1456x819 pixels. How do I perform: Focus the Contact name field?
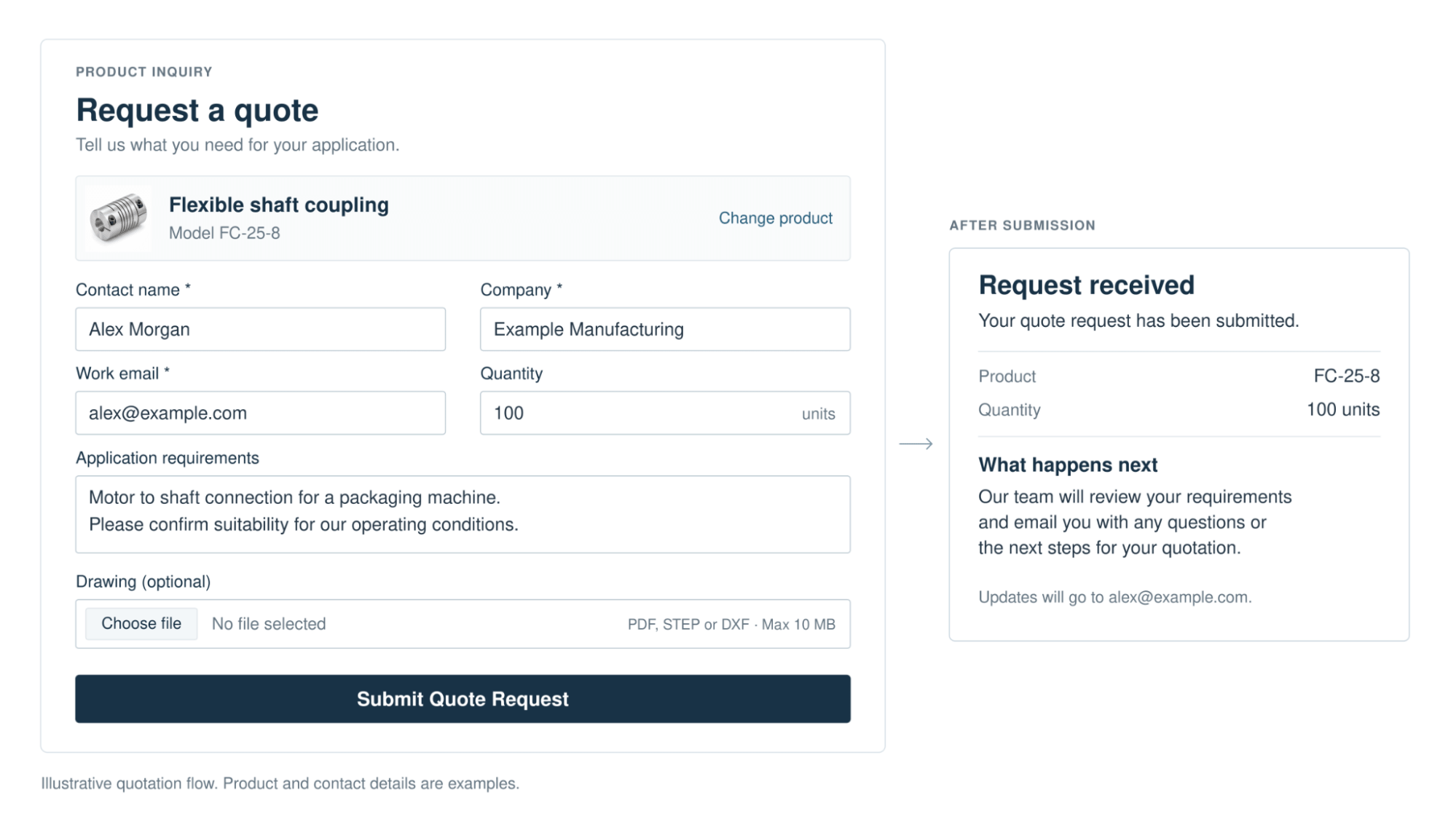pyautogui.click(x=260, y=329)
